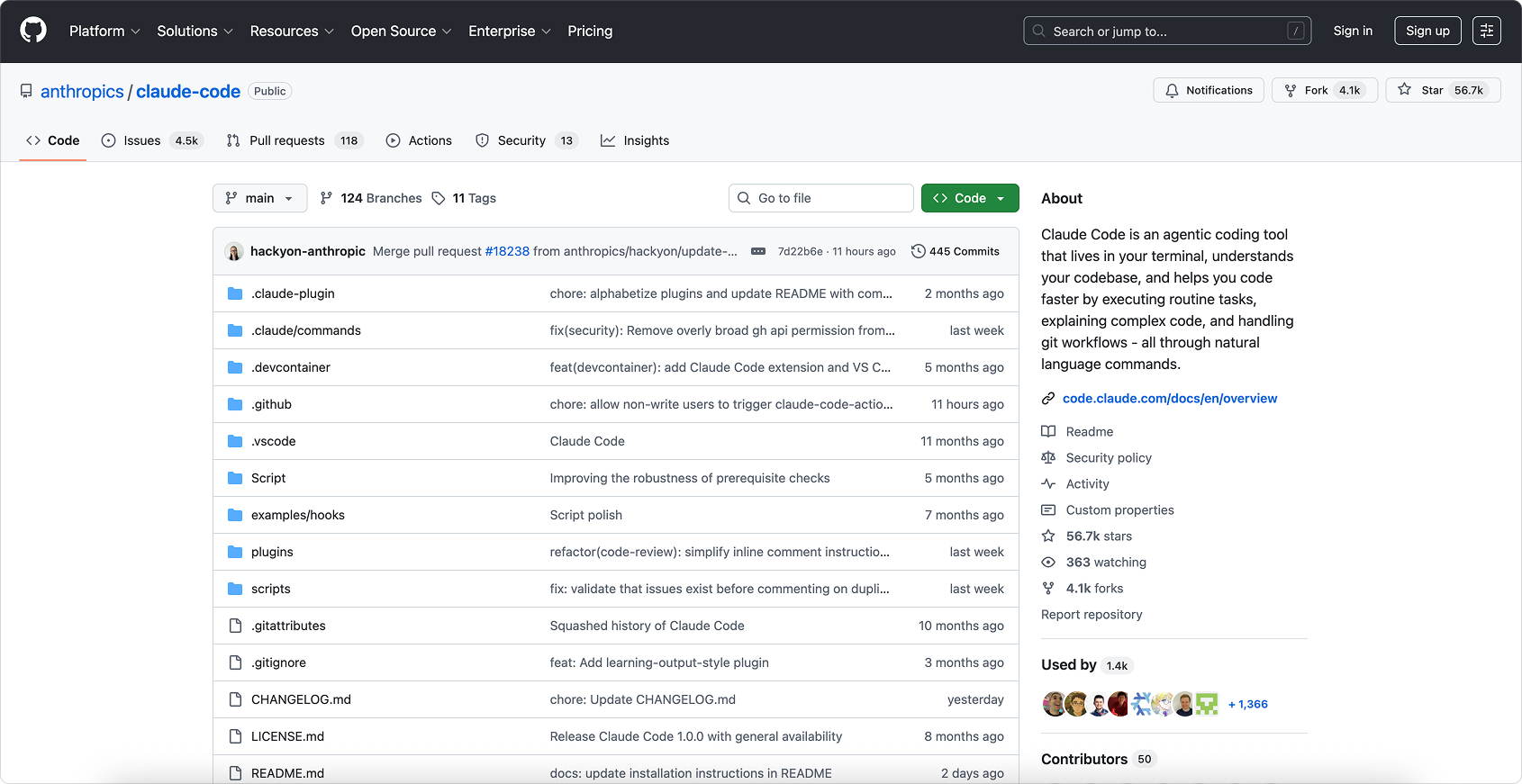Switch to the Insights tab
1522x784 pixels.
(x=635, y=140)
